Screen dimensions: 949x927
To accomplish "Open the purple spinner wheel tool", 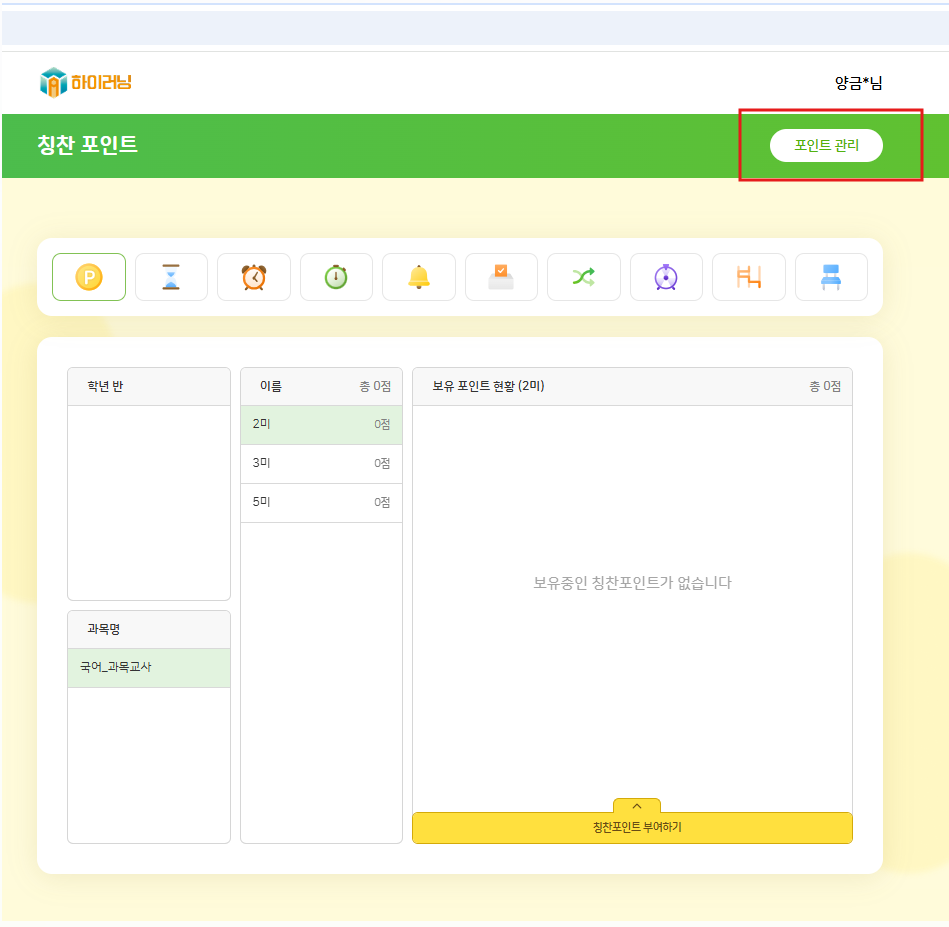I will (666, 277).
